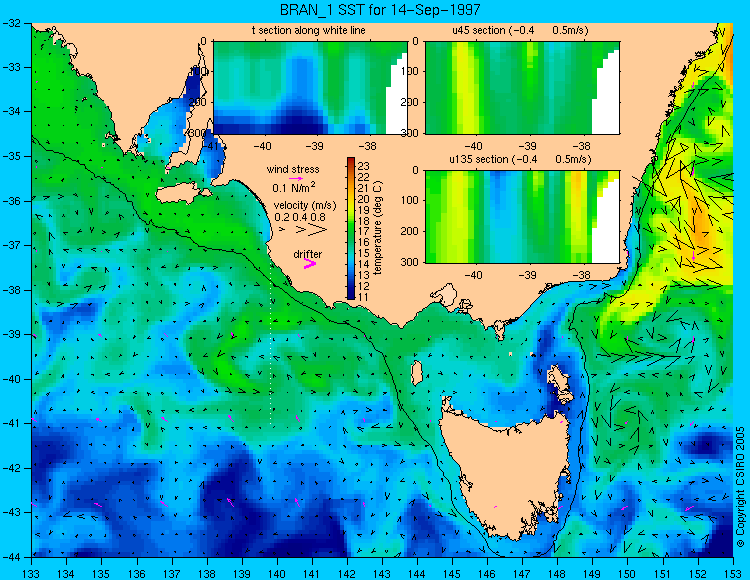Click longitude label 140 on bottom axis
Screen dimensions: 750x580
point(277,574)
